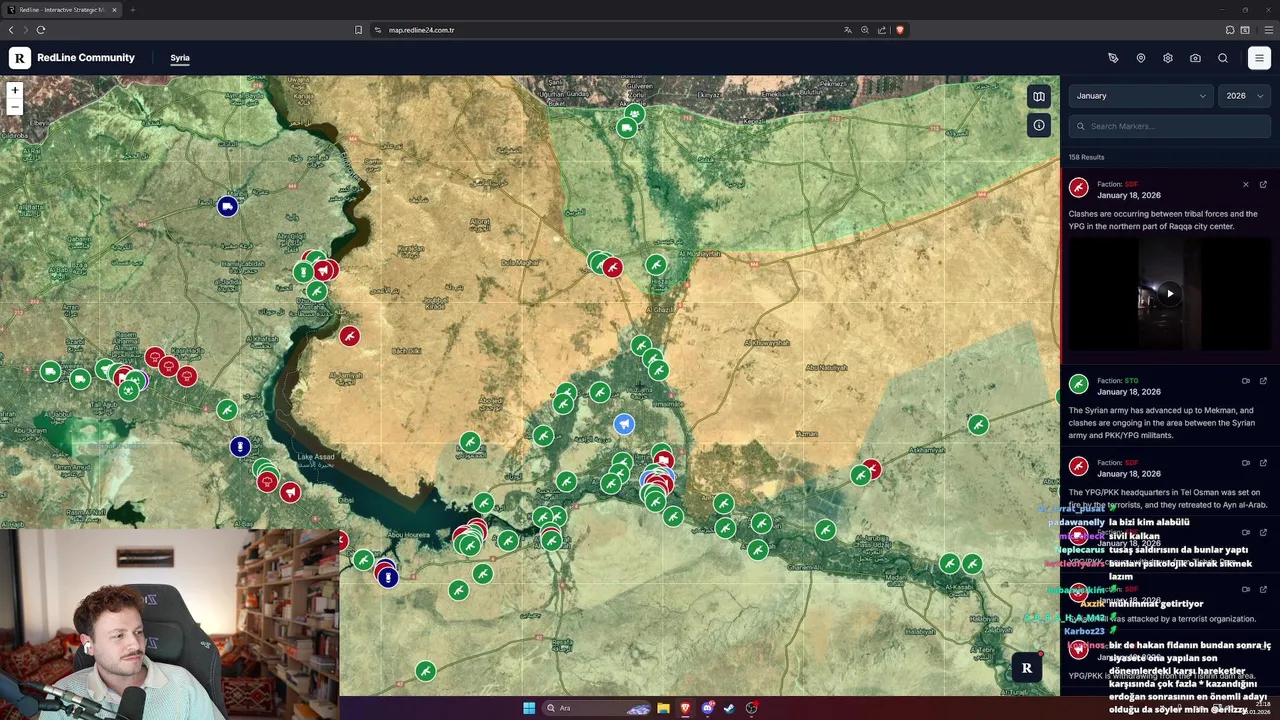The image size is (1280, 720).
Task: Focus the Search Markers input field
Action: coord(1170,126)
